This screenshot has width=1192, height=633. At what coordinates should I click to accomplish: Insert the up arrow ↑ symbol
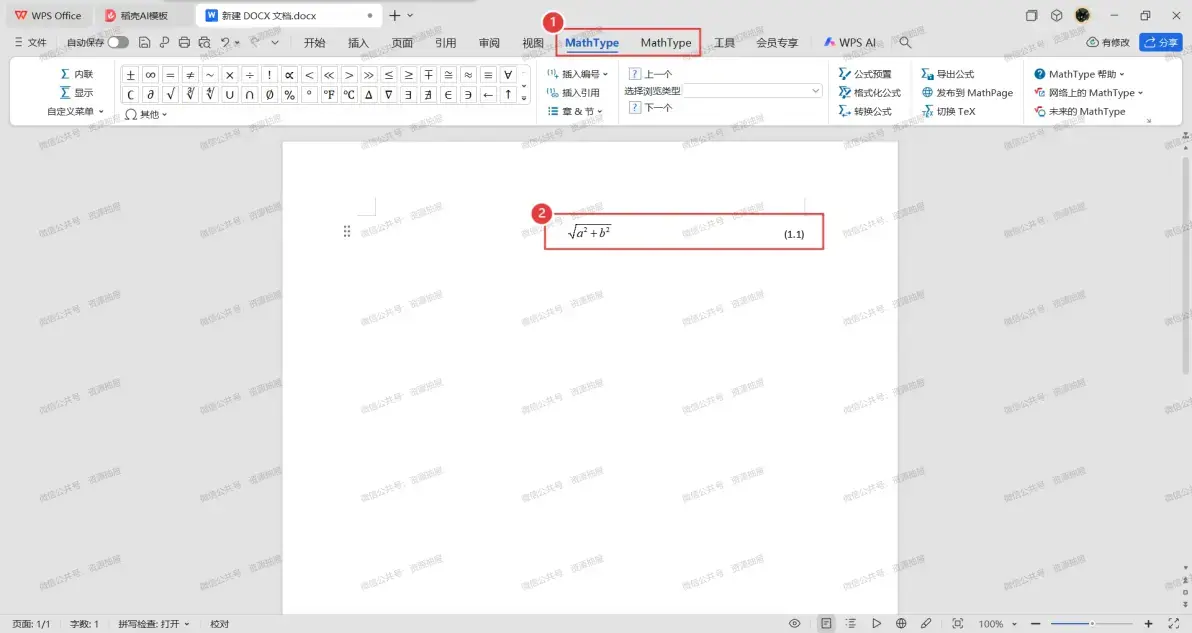(508, 94)
